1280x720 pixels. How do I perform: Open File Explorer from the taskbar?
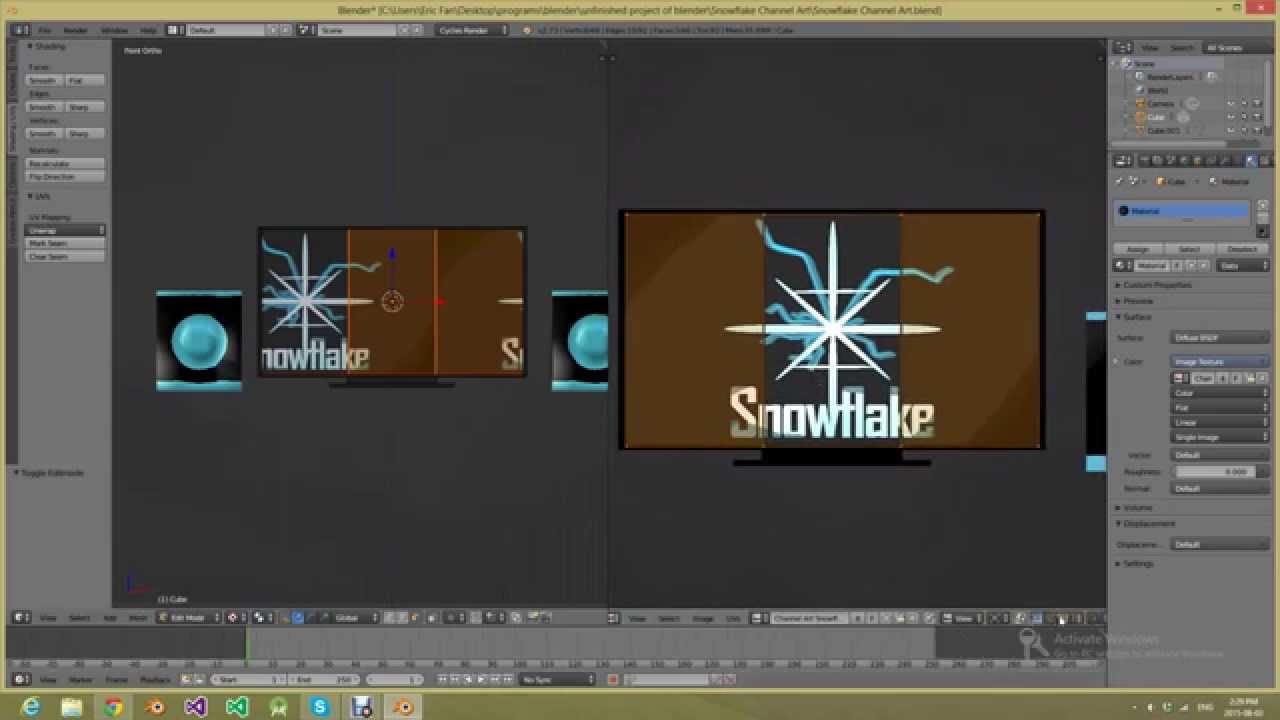click(x=72, y=707)
